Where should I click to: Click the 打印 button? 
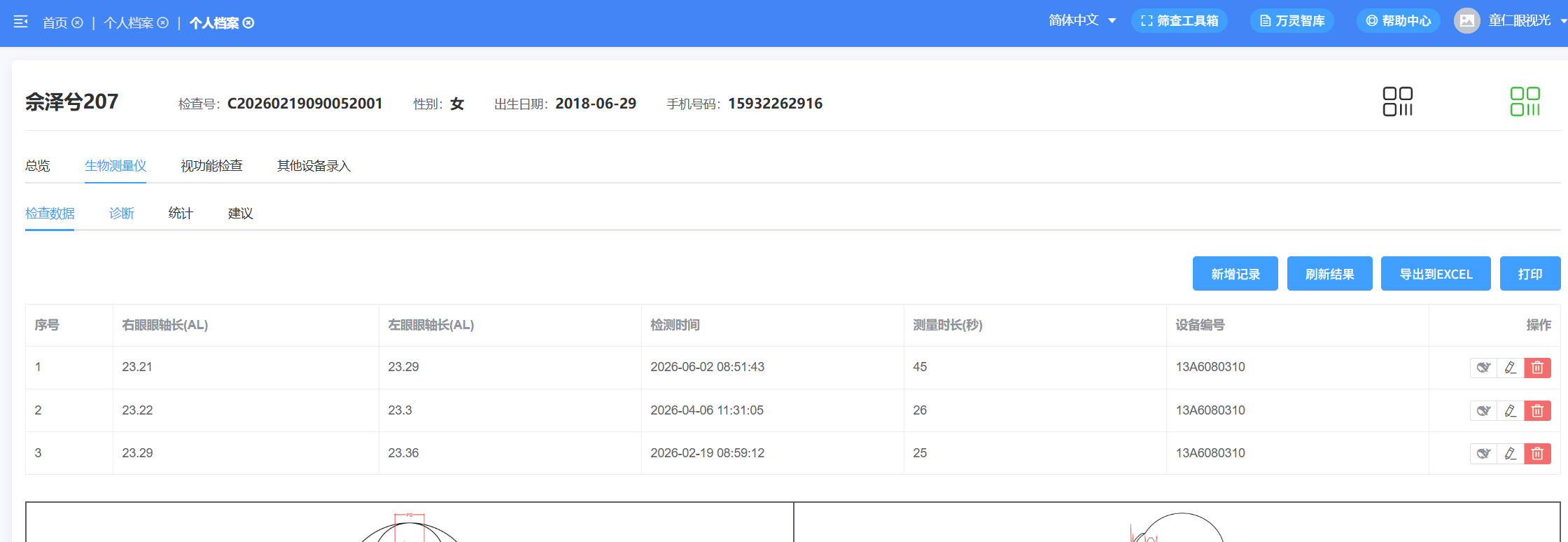1530,273
